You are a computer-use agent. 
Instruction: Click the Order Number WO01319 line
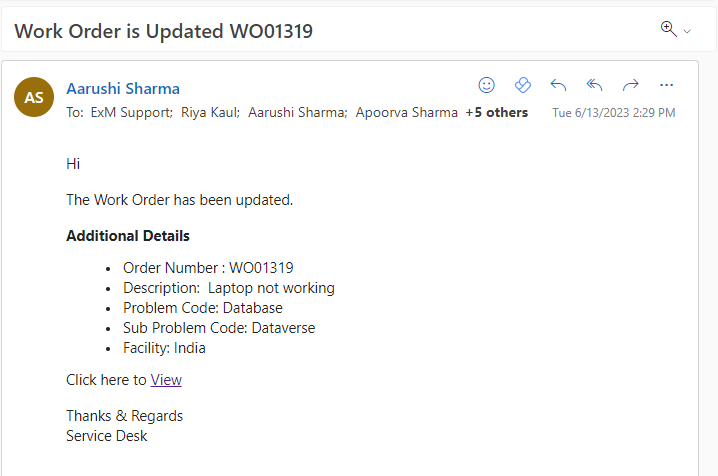pos(208,268)
